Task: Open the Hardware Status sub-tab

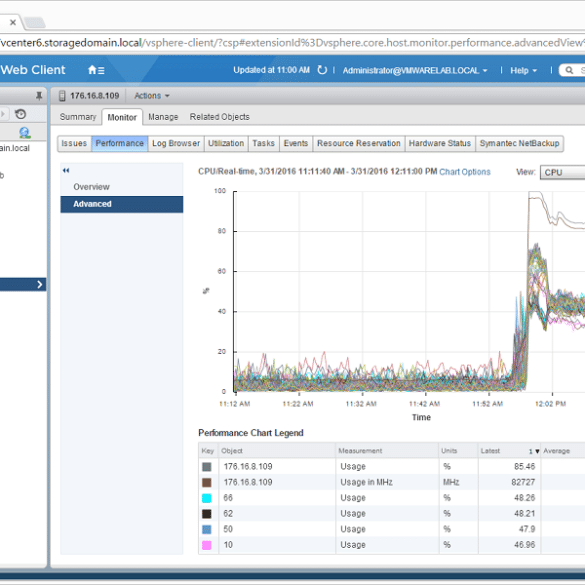Action: [x=440, y=143]
